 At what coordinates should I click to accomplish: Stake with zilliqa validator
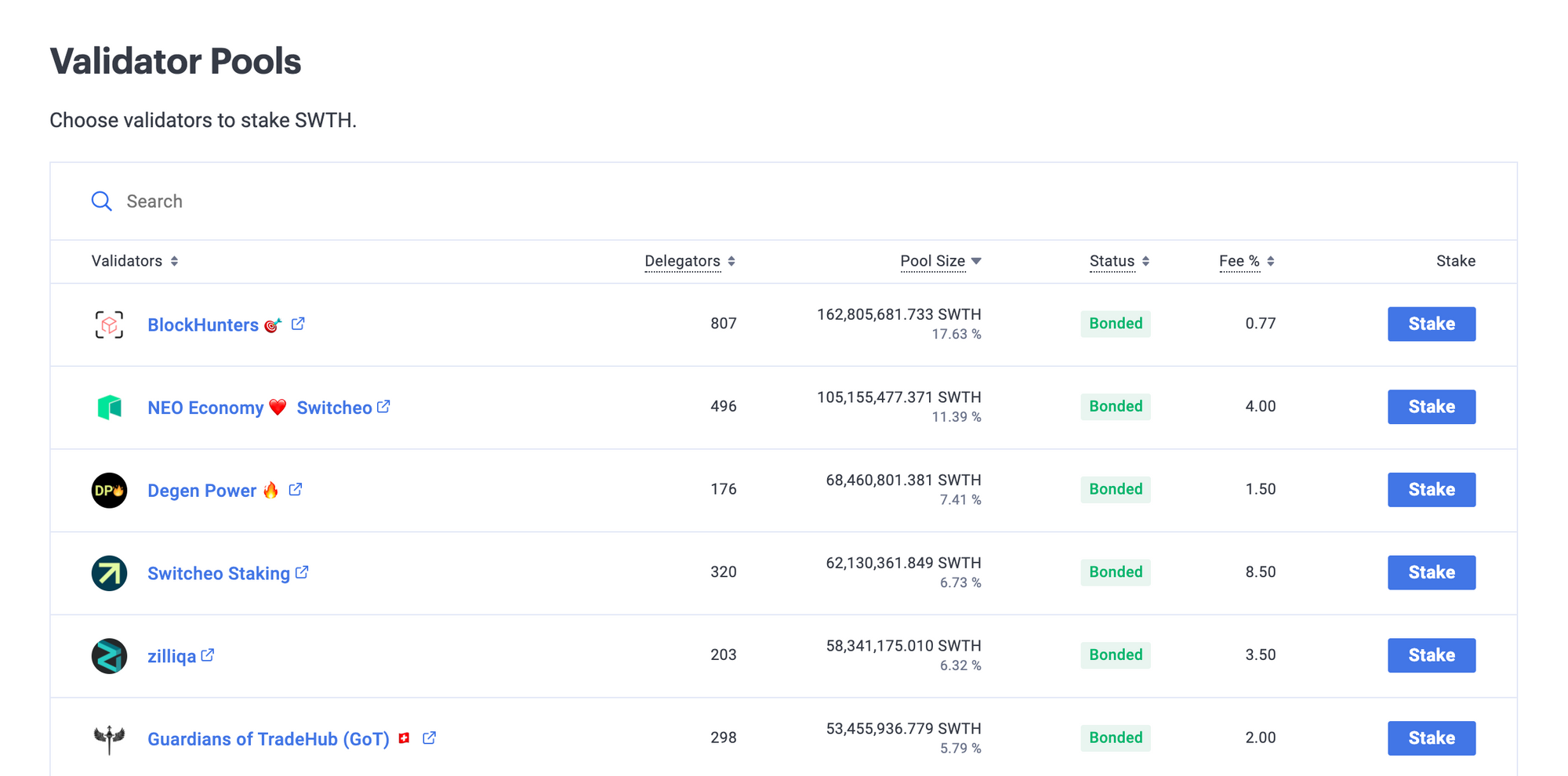pyautogui.click(x=1432, y=655)
